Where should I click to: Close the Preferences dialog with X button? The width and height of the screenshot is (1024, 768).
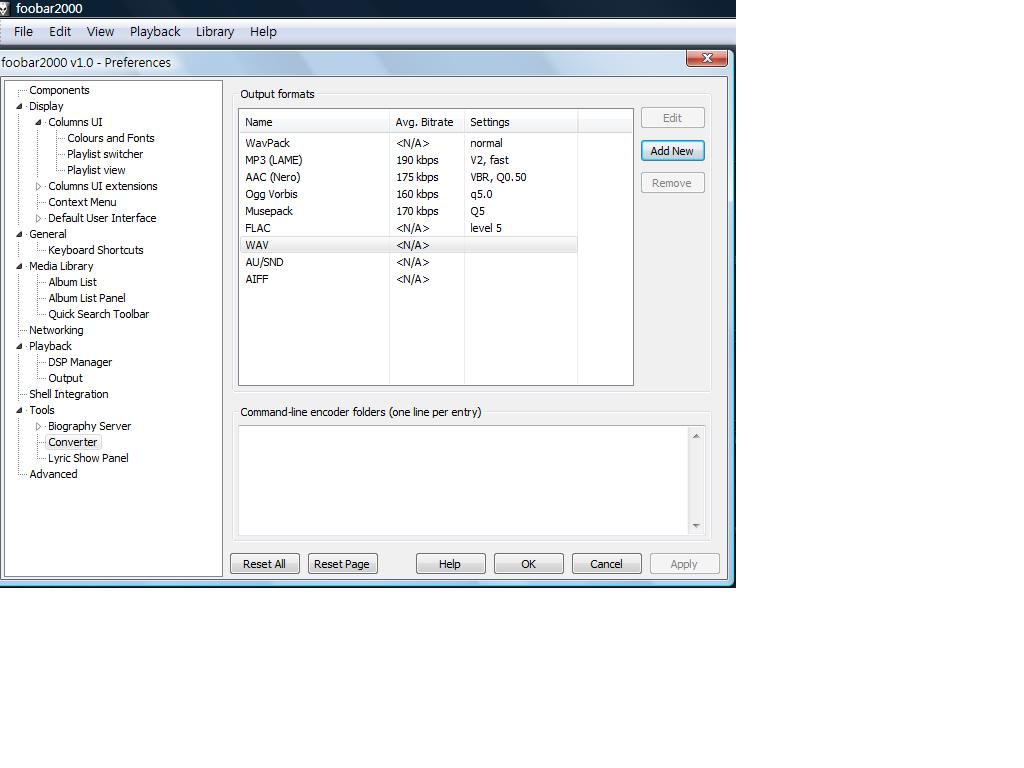pyautogui.click(x=706, y=58)
